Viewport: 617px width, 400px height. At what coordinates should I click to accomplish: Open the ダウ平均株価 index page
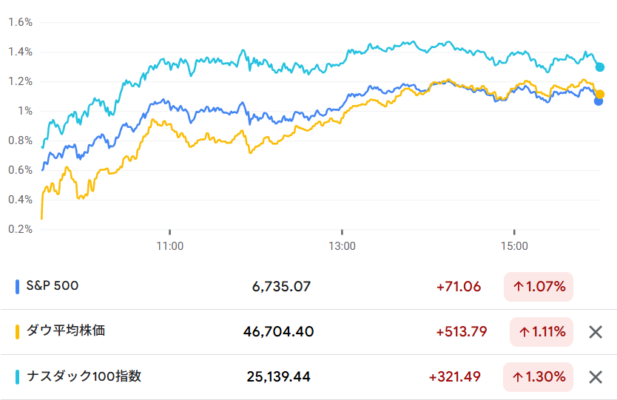pos(66,332)
